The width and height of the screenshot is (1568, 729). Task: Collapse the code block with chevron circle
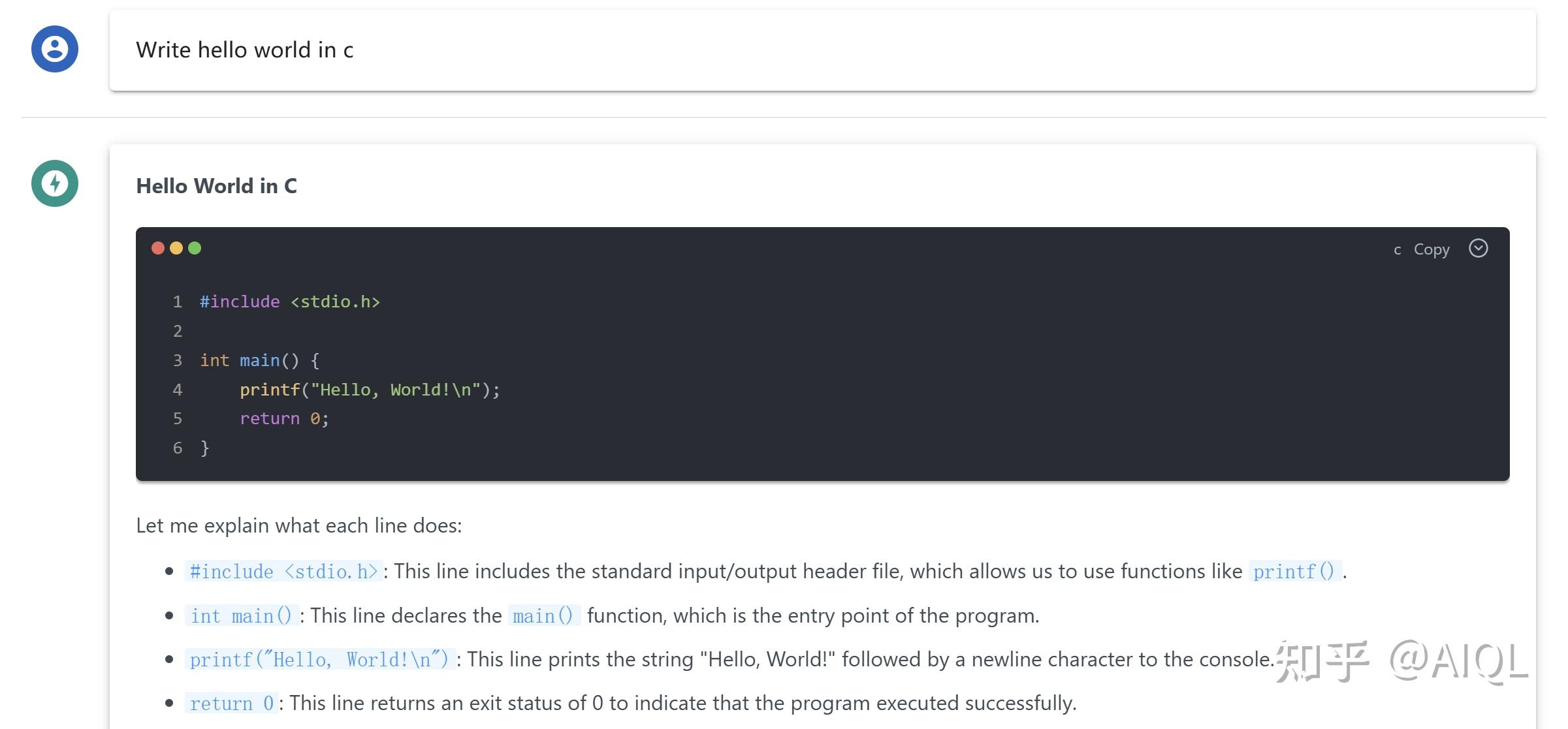point(1478,249)
